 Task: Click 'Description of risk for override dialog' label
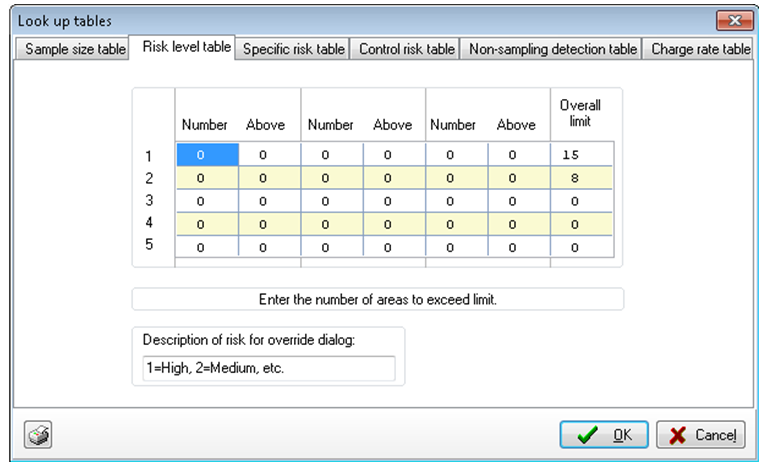point(248,340)
